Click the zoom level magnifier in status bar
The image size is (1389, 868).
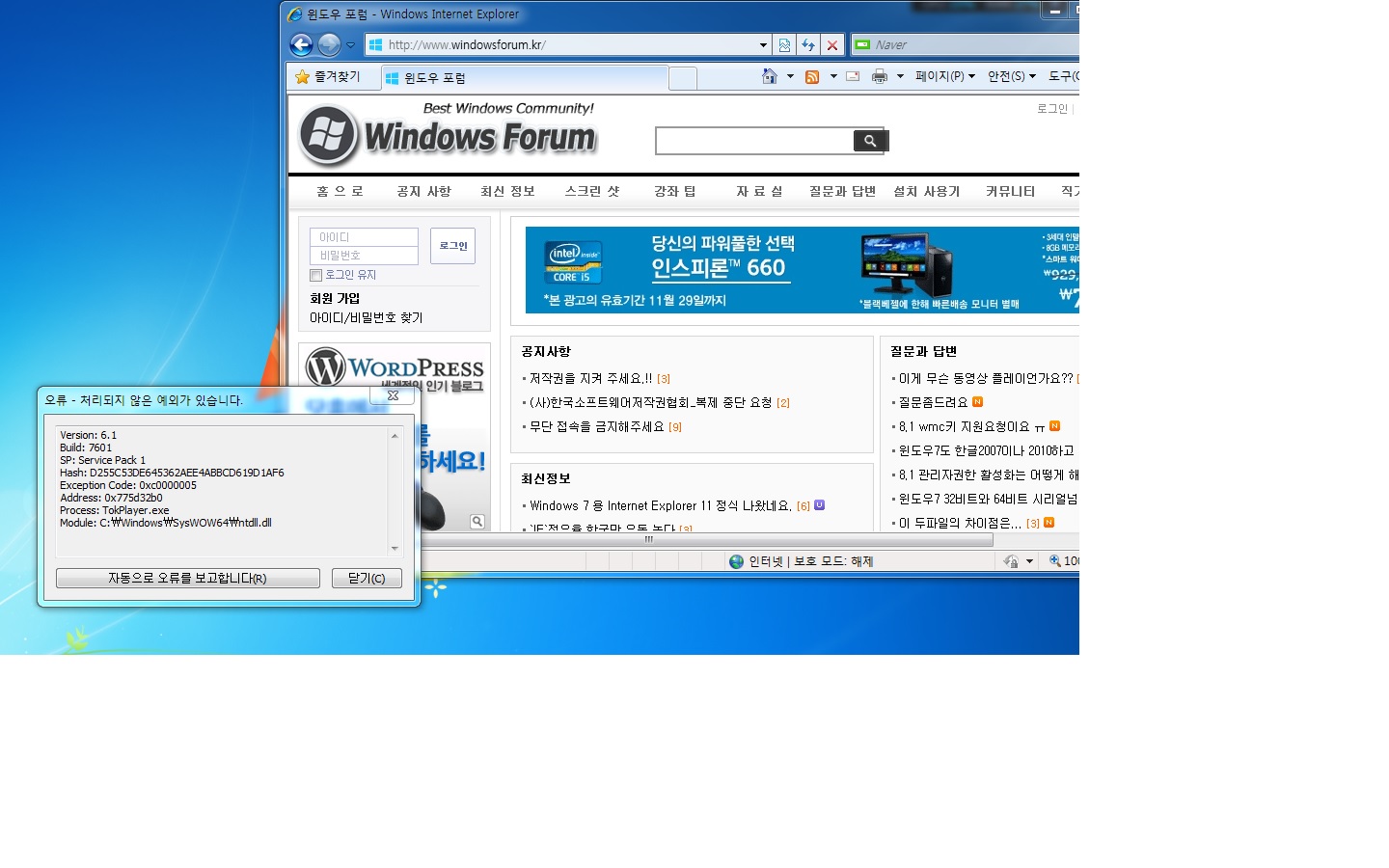click(1055, 560)
